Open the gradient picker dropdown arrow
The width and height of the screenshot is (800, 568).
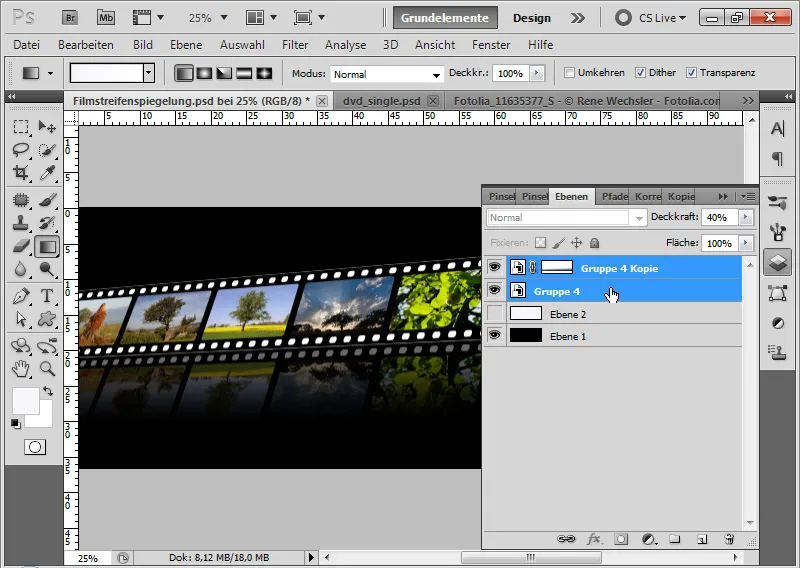tap(148, 73)
